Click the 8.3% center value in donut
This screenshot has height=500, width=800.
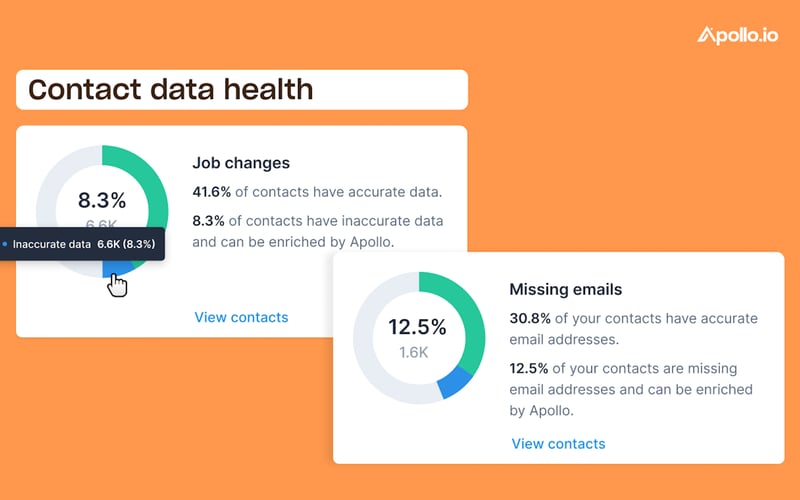102,200
